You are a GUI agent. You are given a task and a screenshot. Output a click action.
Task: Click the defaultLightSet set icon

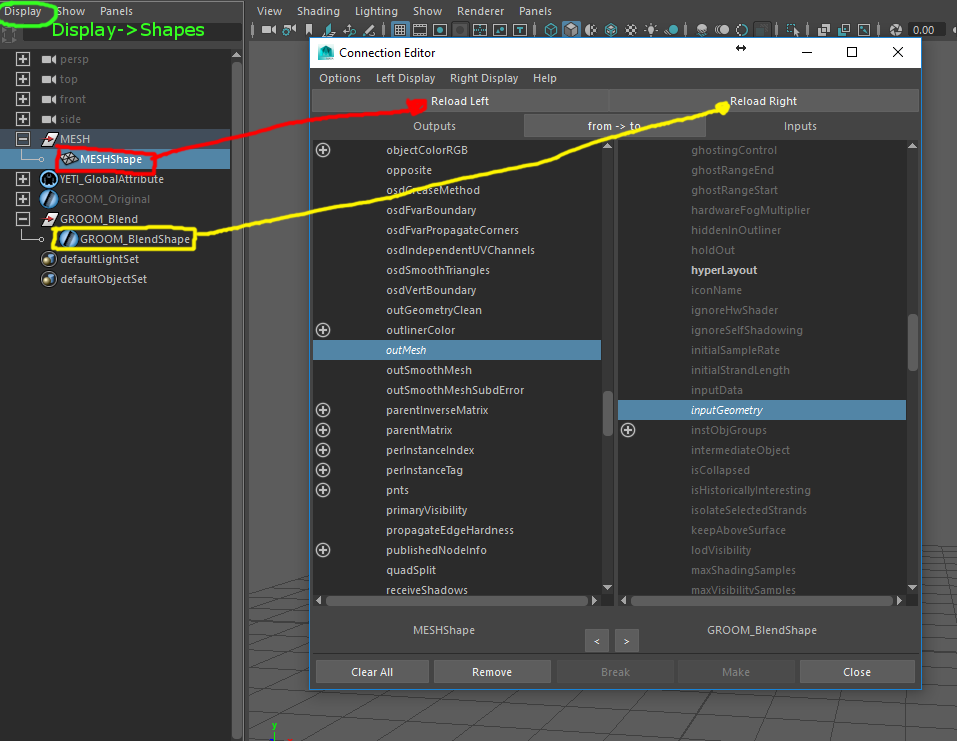(x=48, y=259)
